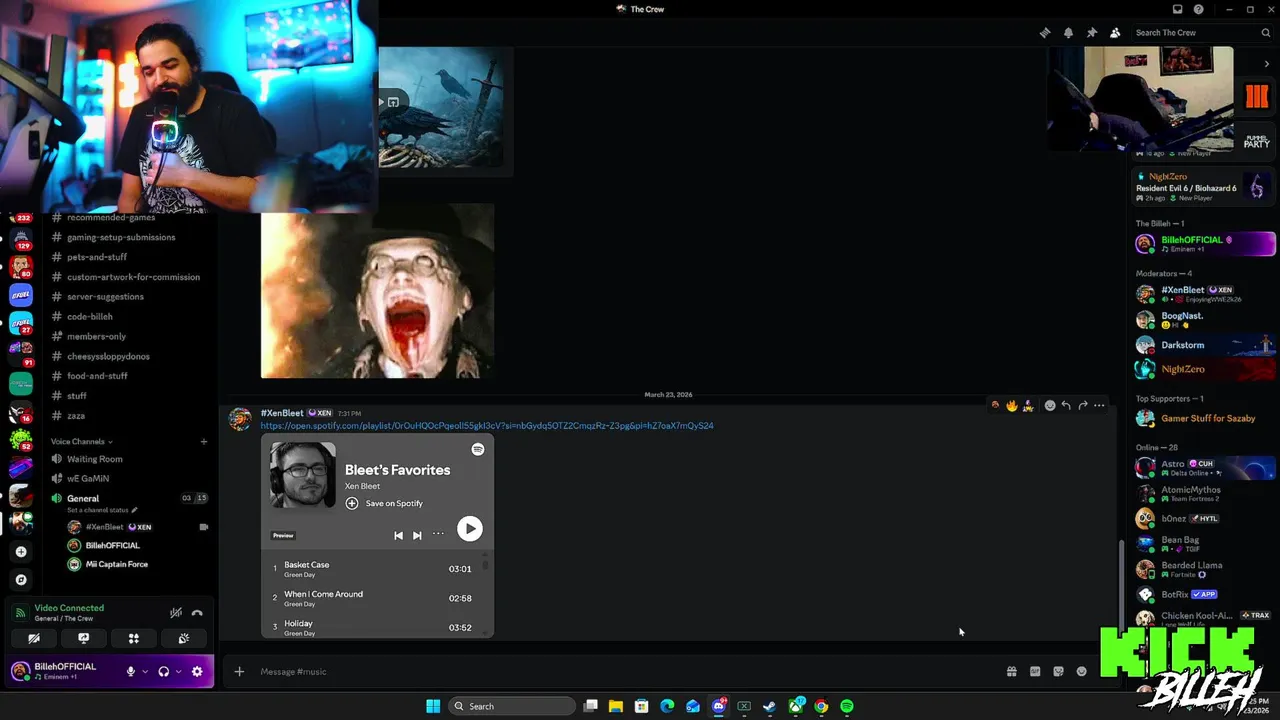Open notification settings bell icon
The height and width of the screenshot is (720, 1280).
click(1068, 33)
